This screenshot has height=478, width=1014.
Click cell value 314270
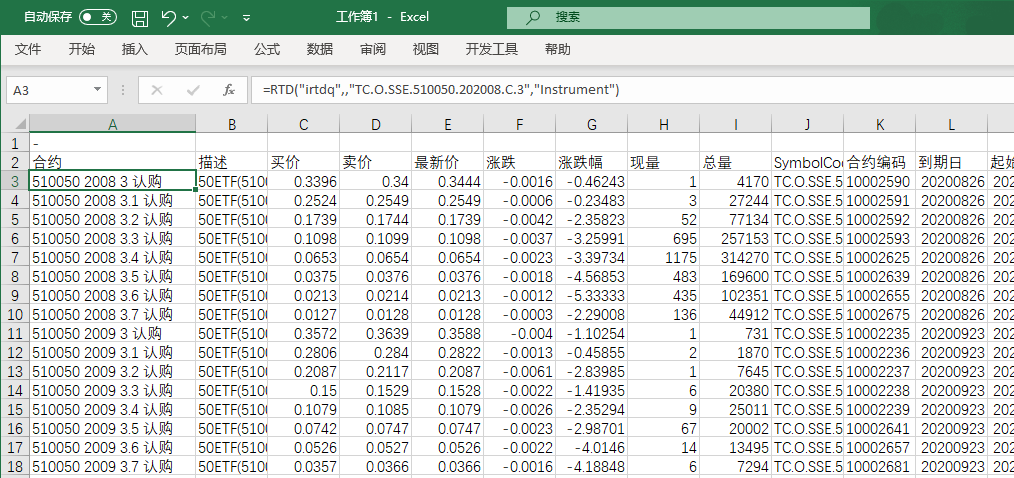(735, 258)
